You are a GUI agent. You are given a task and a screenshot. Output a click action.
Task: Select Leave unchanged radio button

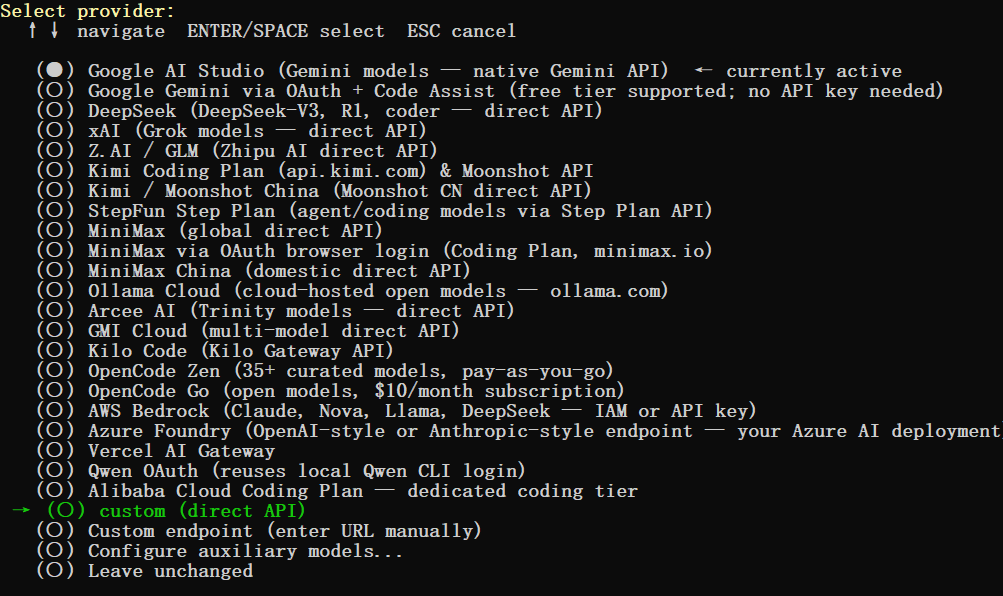(x=55, y=570)
